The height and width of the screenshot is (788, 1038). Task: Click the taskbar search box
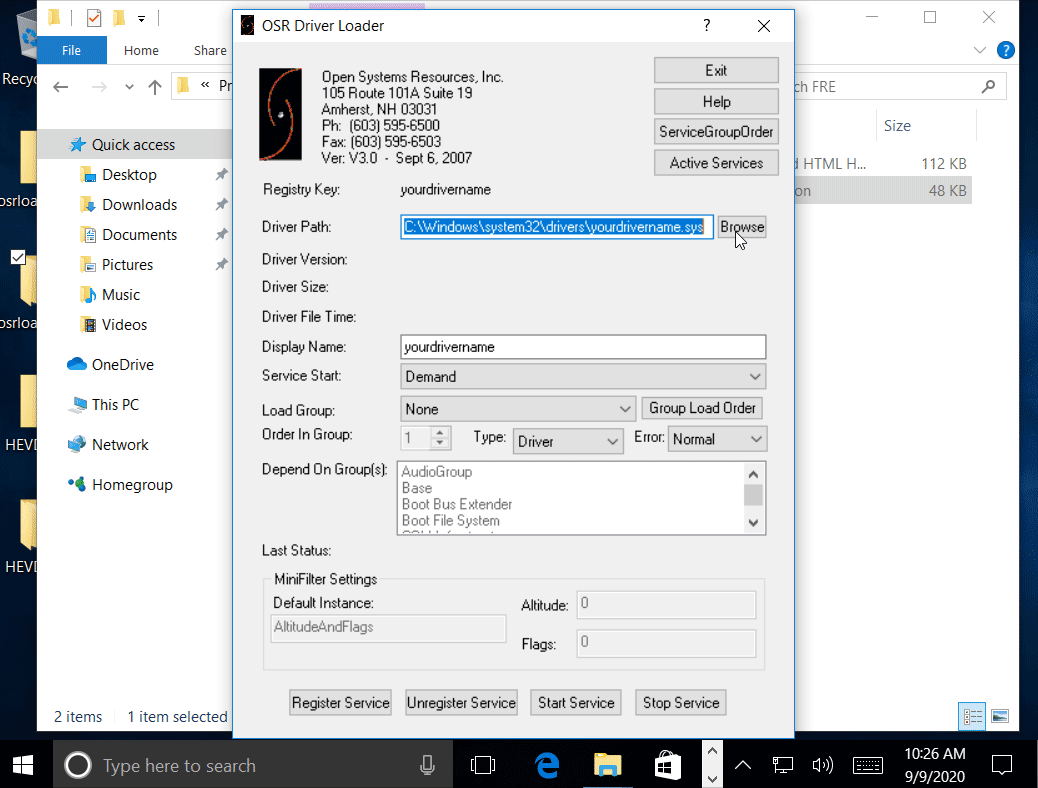[252, 765]
